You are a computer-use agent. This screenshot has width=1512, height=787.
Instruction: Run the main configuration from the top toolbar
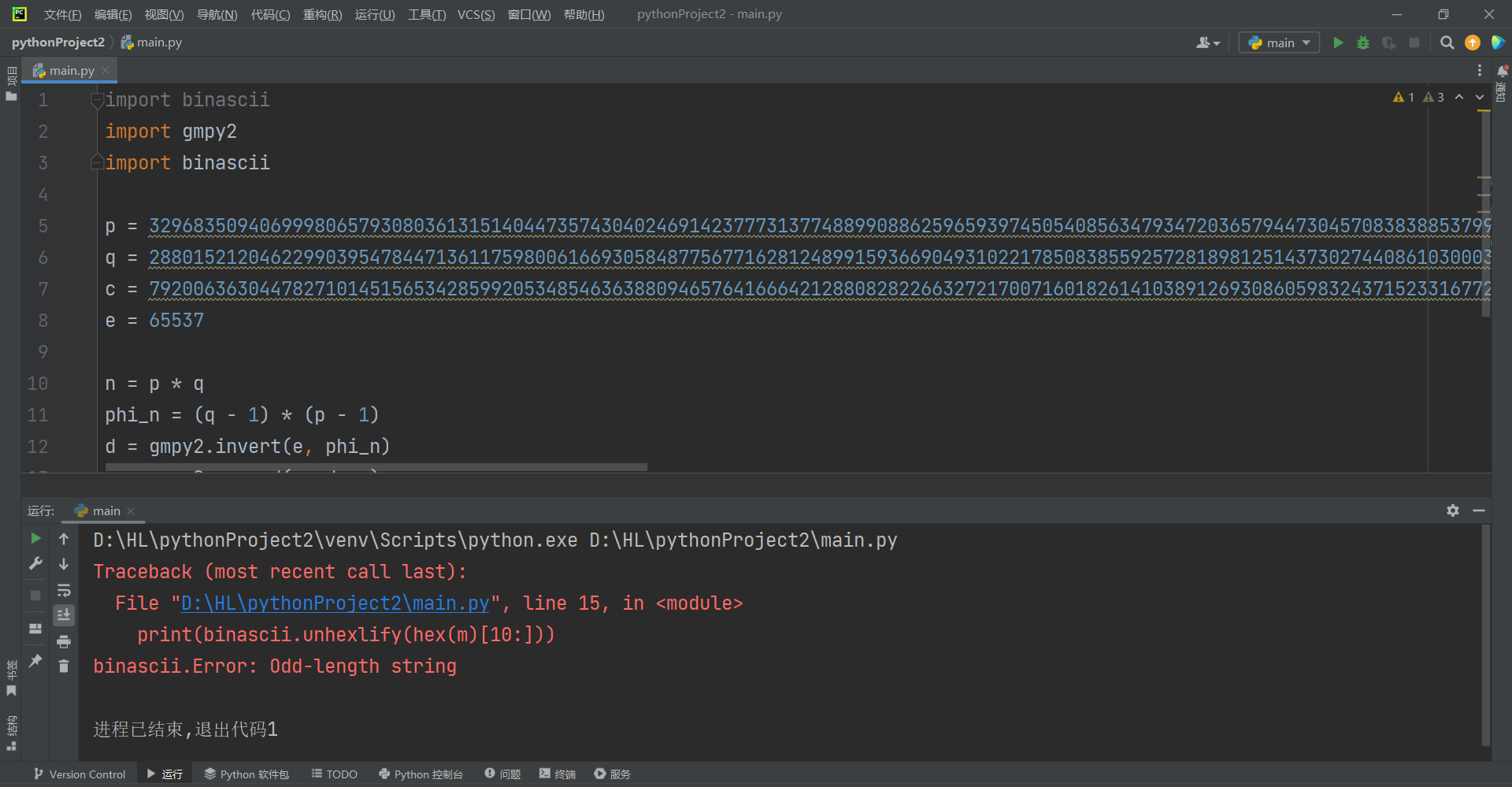pos(1338,43)
